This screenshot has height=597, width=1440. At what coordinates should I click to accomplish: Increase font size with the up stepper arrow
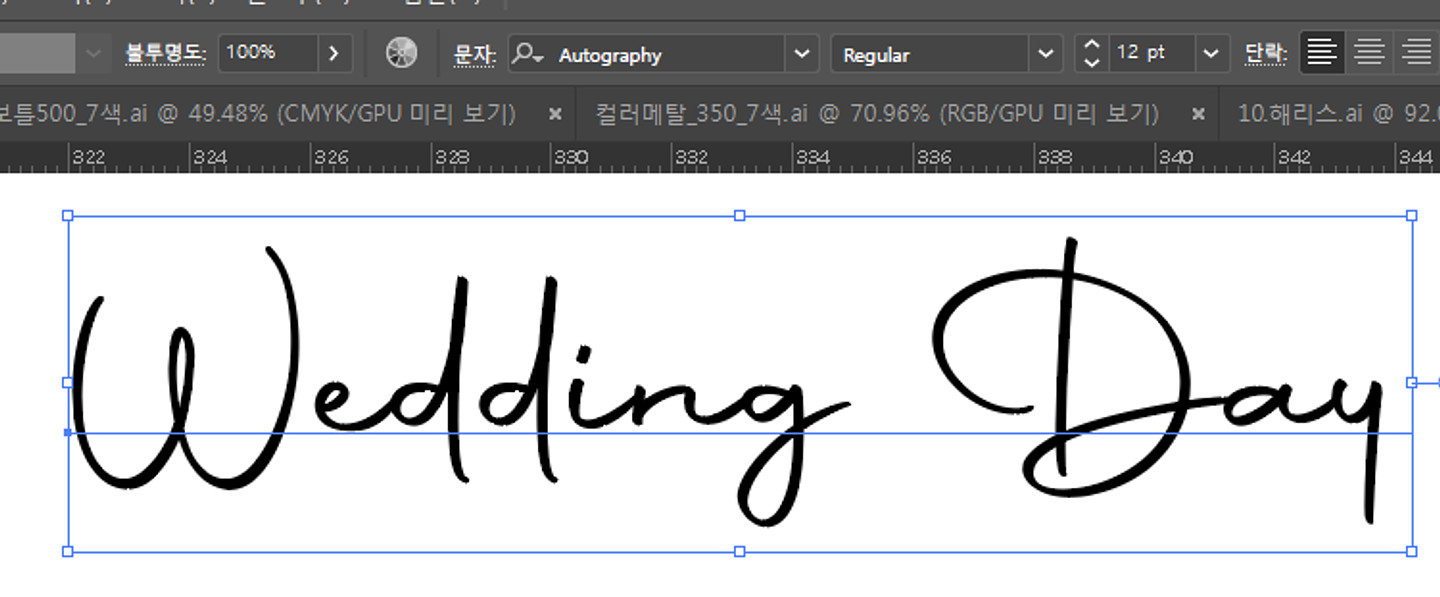(x=1092, y=45)
